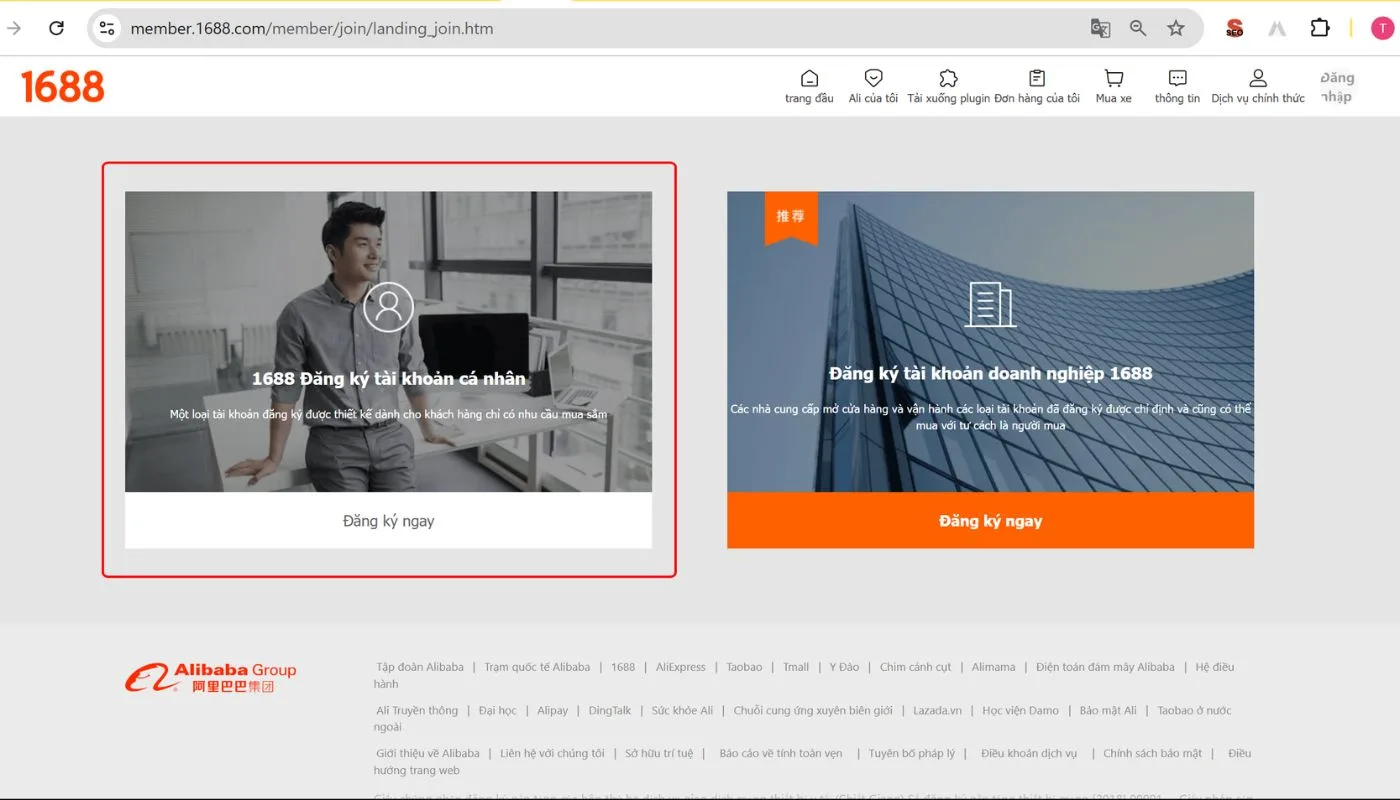The width and height of the screenshot is (1400, 800).
Task: Click white Đăng ký ngay for personal account
Action: tap(388, 520)
